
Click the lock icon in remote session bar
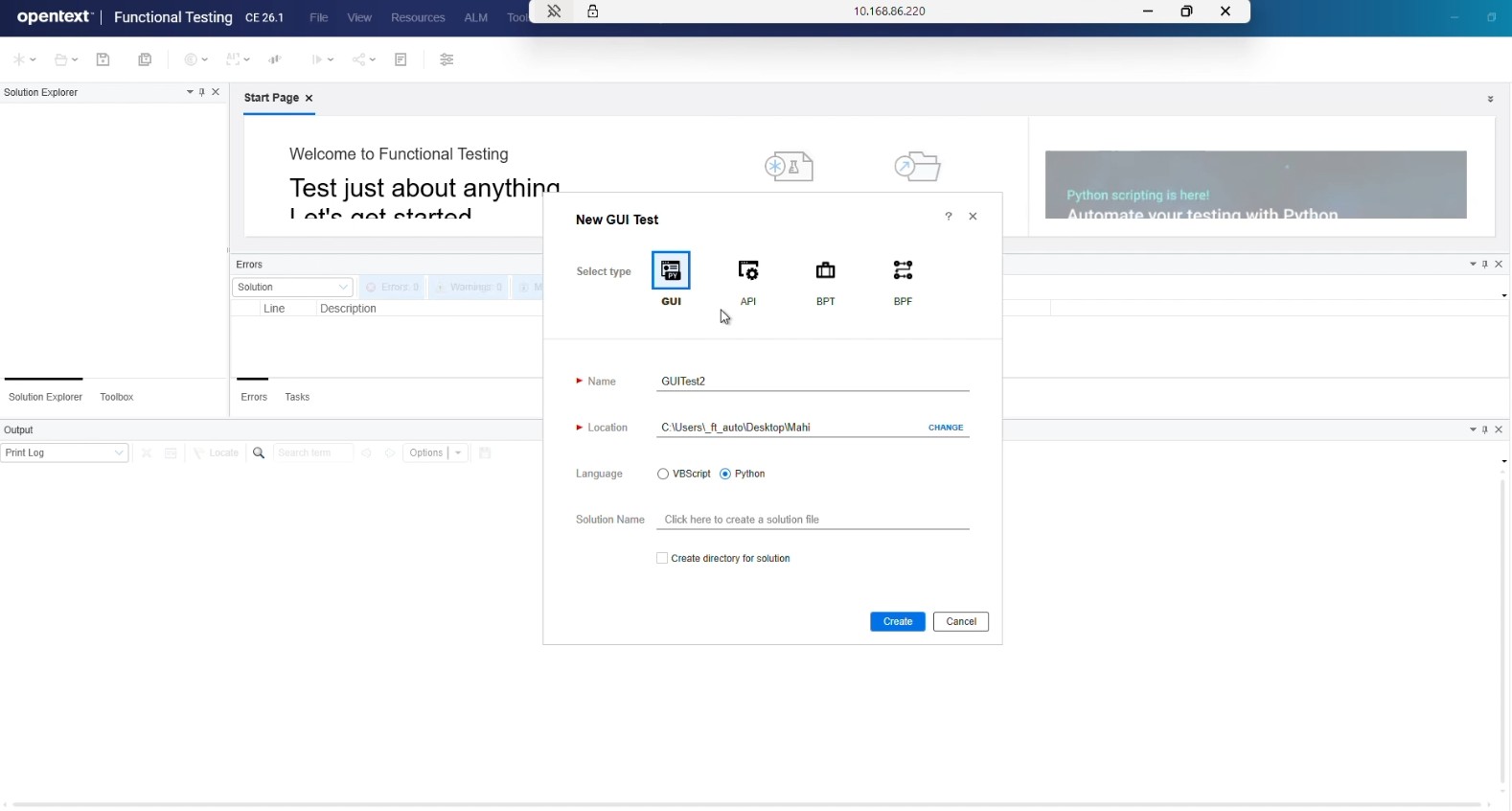point(593,12)
